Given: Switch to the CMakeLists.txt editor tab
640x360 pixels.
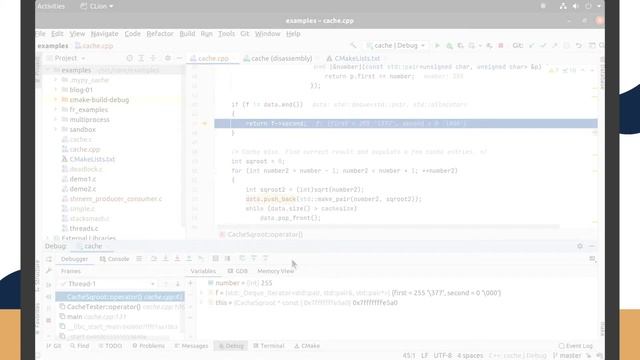Looking at the screenshot, I should pos(353,58).
